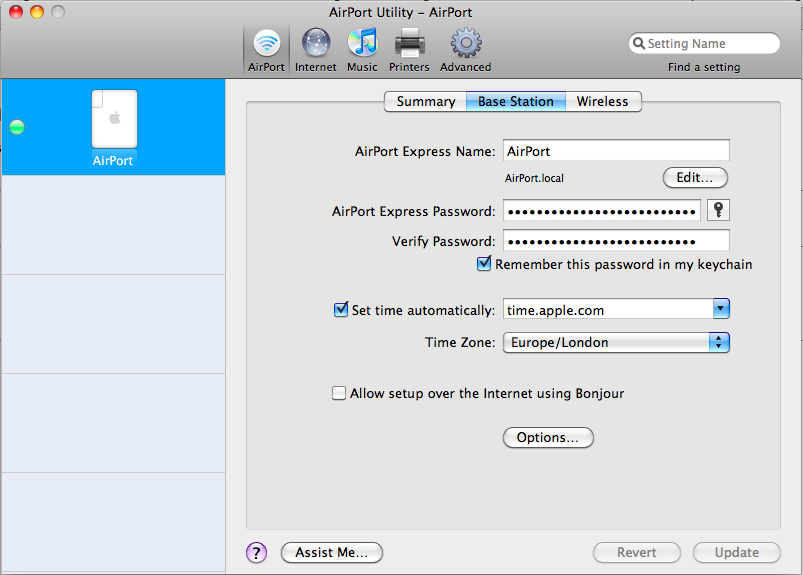Screen dimensions: 803x575
Task: Click the green status indicator light
Action: click(17, 127)
